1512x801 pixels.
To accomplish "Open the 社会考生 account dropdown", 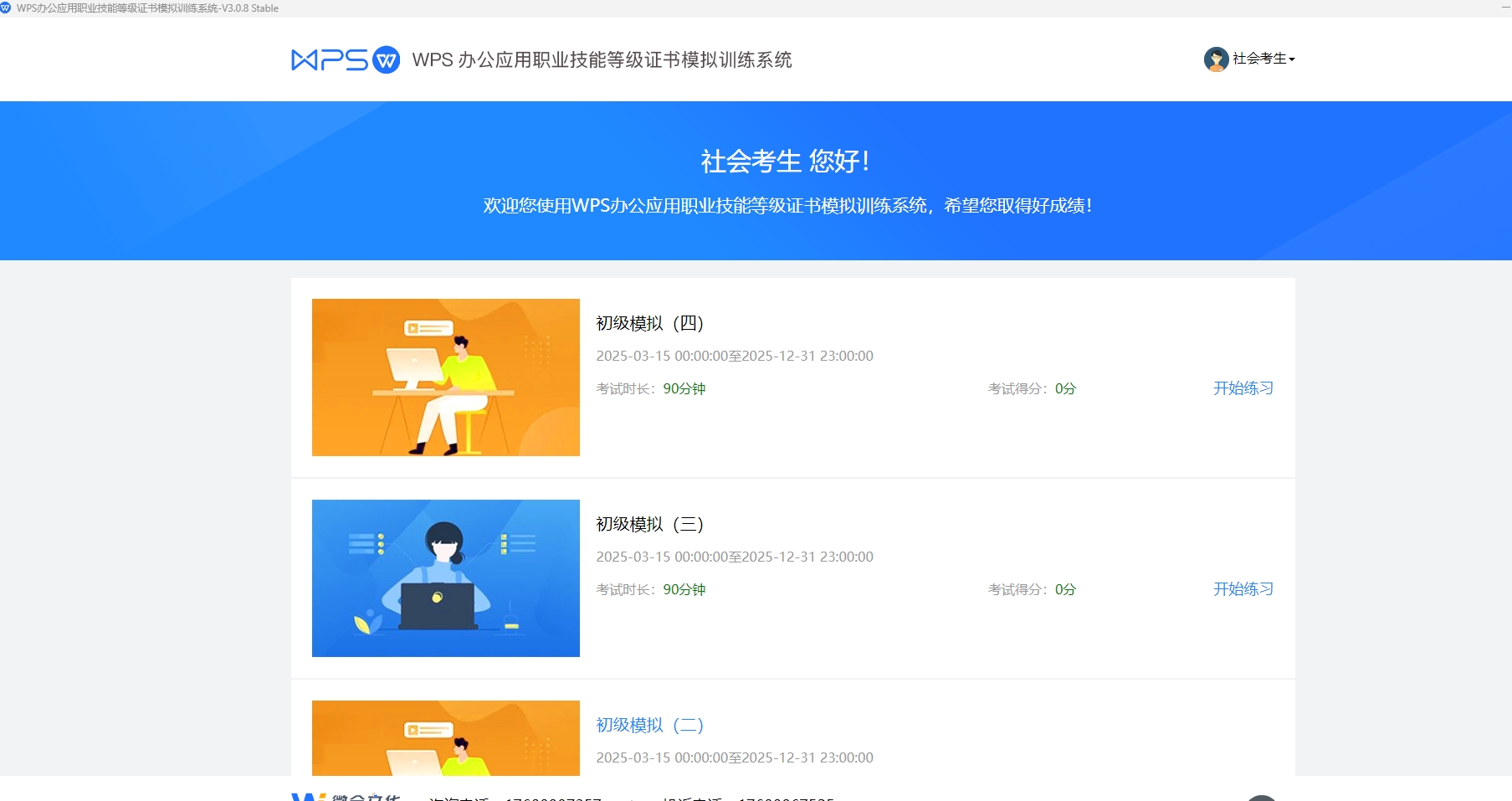I will pyautogui.click(x=1263, y=59).
